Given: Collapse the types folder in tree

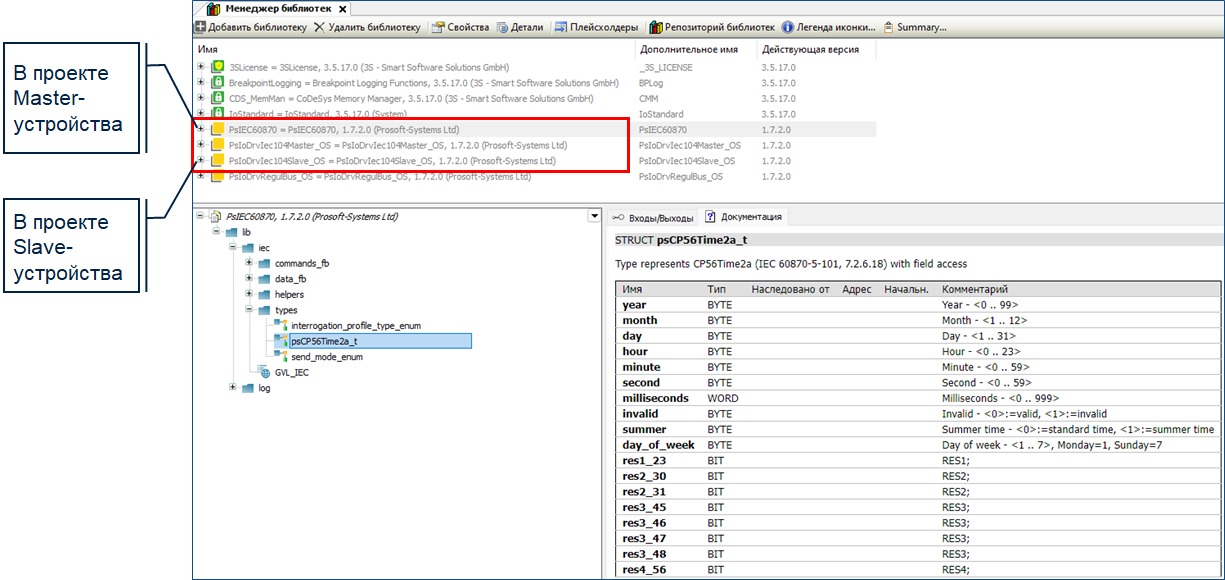Looking at the screenshot, I should 250,310.
